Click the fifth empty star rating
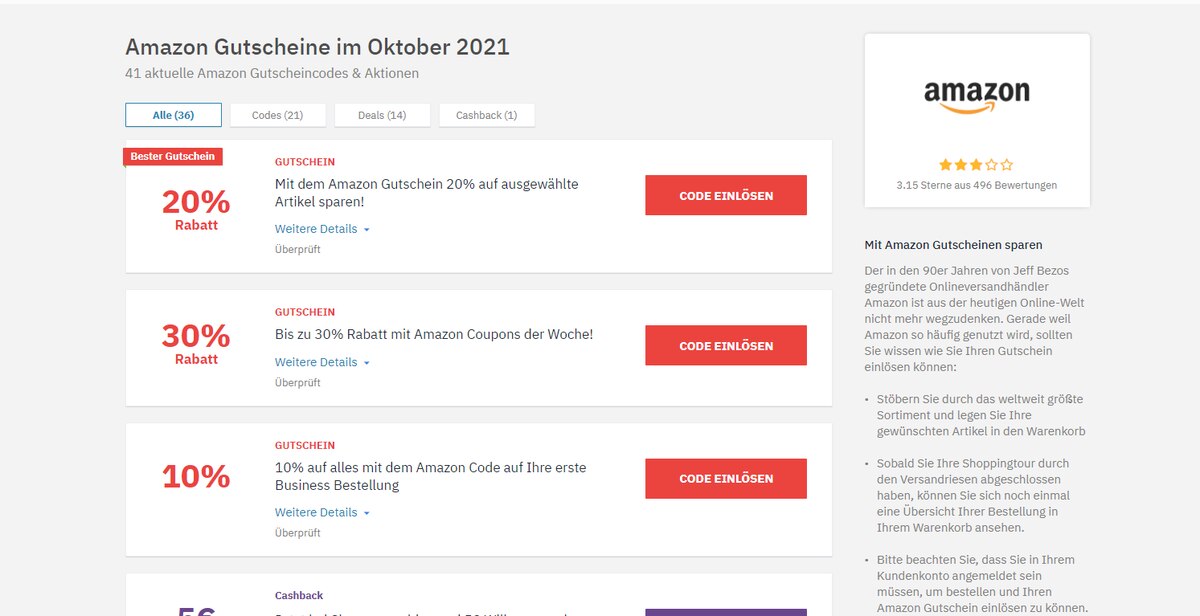 1007,165
